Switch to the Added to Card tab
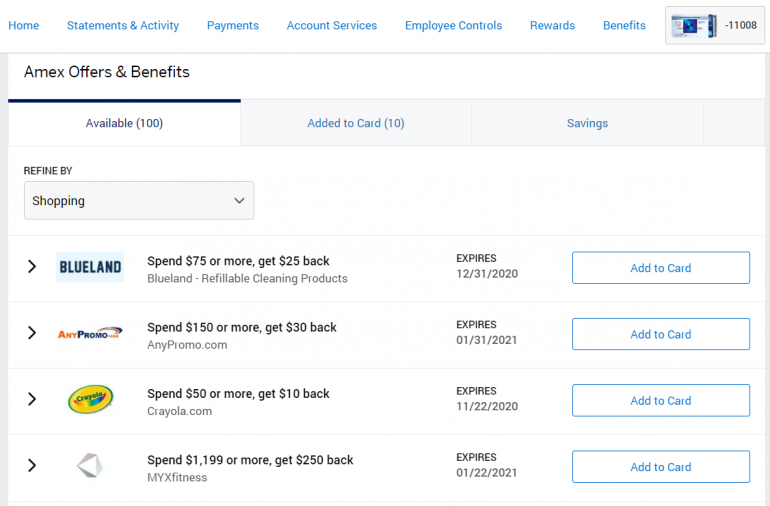This screenshot has height=506, width=770. (356, 123)
